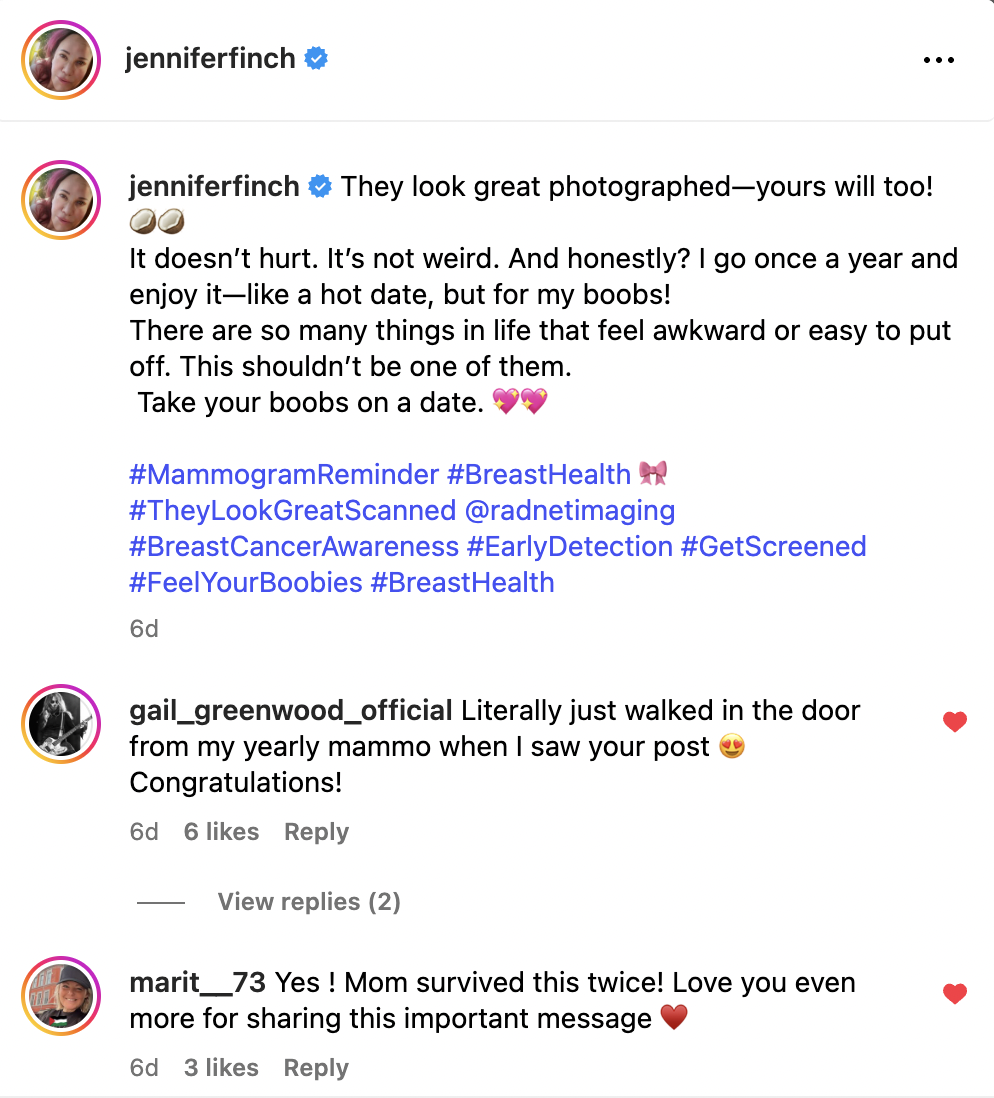Click the gail_greenwood_official username

[x=291, y=711]
